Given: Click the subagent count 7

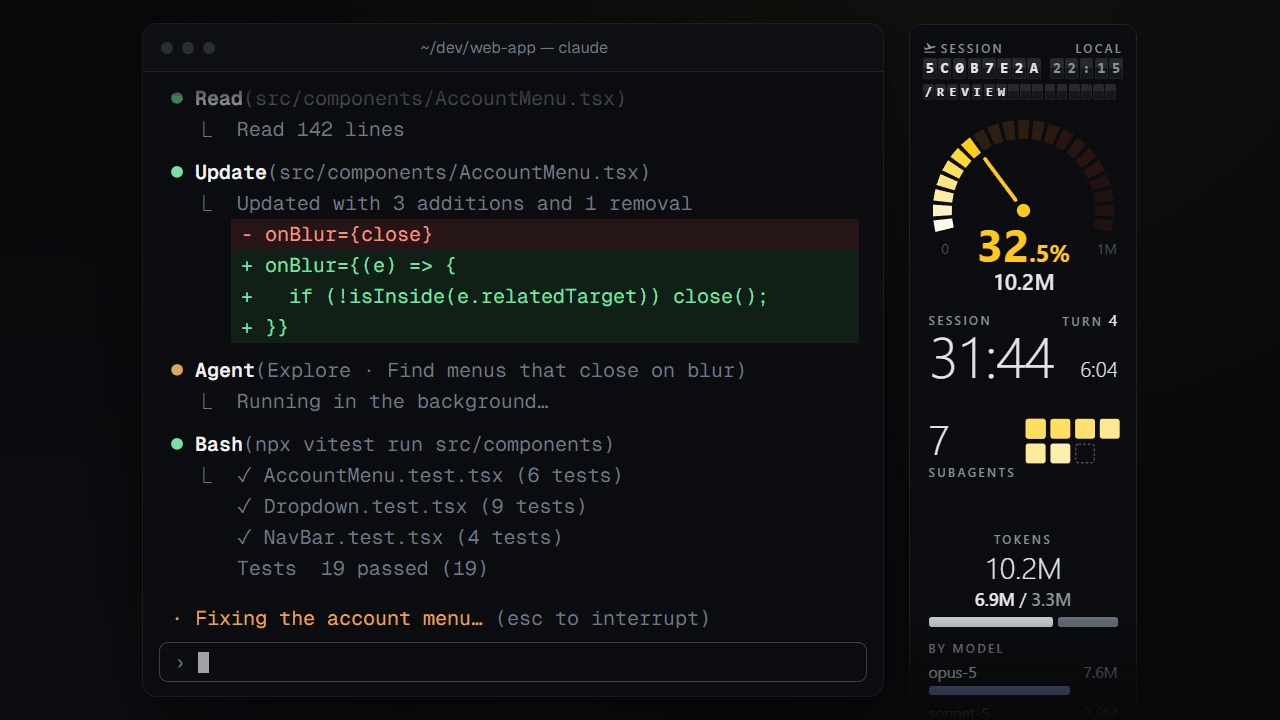Looking at the screenshot, I should (938, 441).
